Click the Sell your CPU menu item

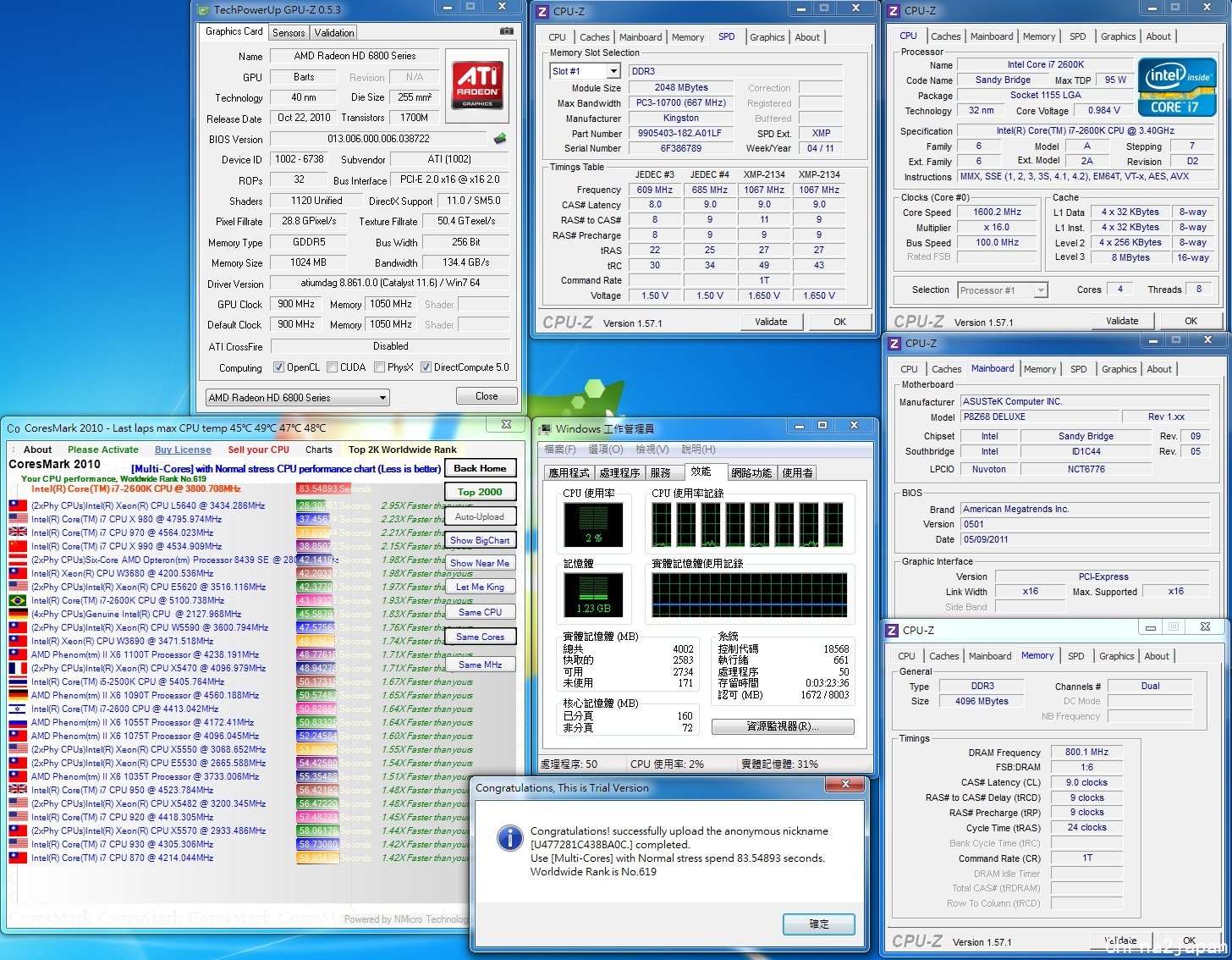click(258, 450)
